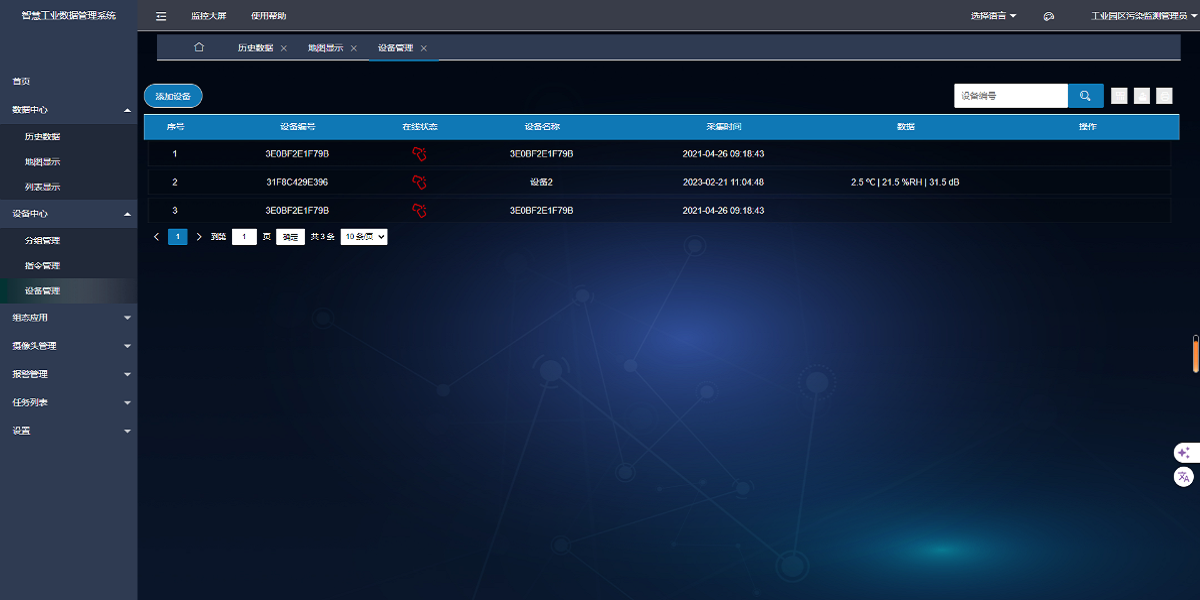This screenshot has width=1200, height=600.
Task: Open the hamburger menu icon beside system title
Action: coord(160,15)
